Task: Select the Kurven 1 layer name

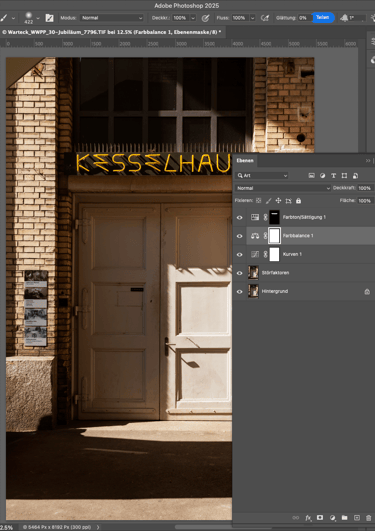Action: [x=292, y=254]
